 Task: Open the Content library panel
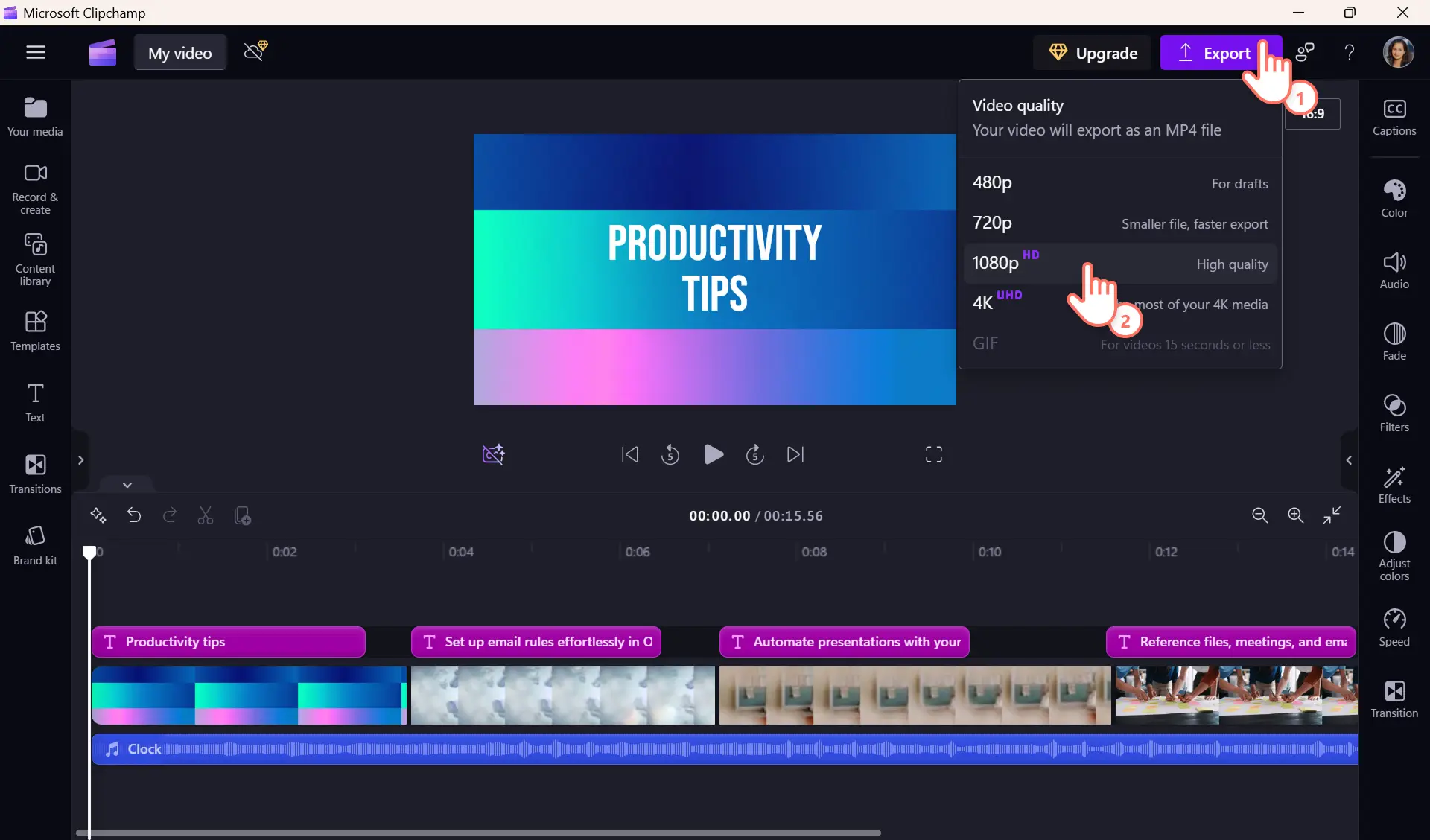[x=35, y=259]
